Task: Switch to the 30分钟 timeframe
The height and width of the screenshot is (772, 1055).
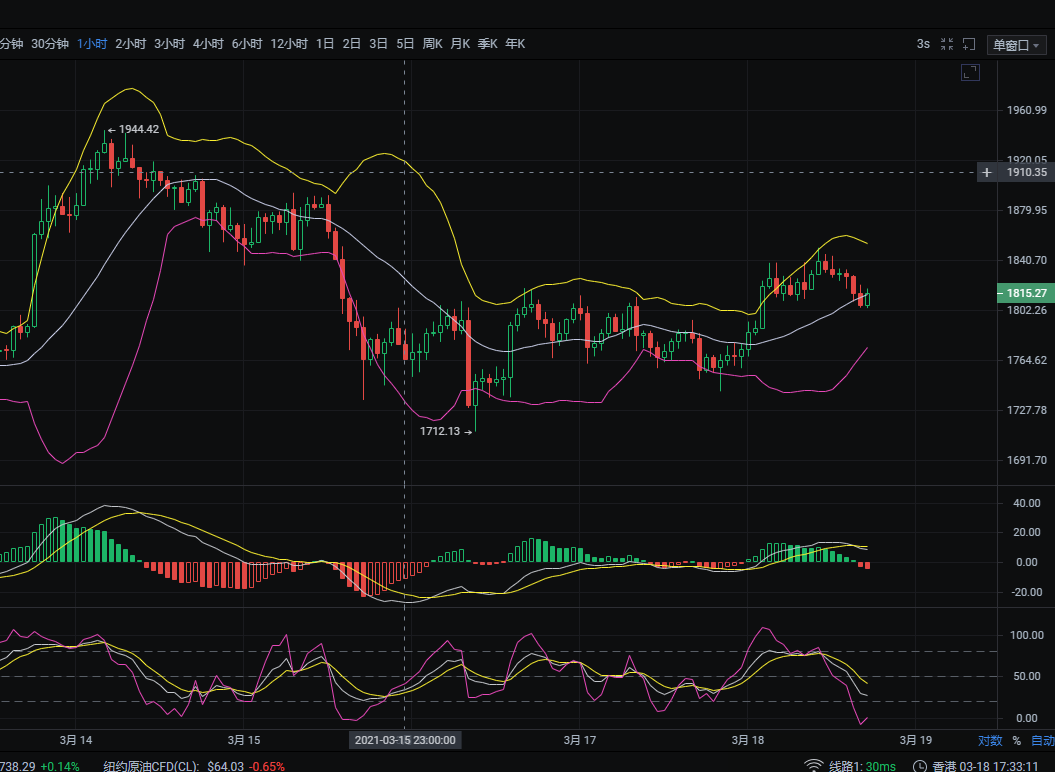Action: coord(50,44)
